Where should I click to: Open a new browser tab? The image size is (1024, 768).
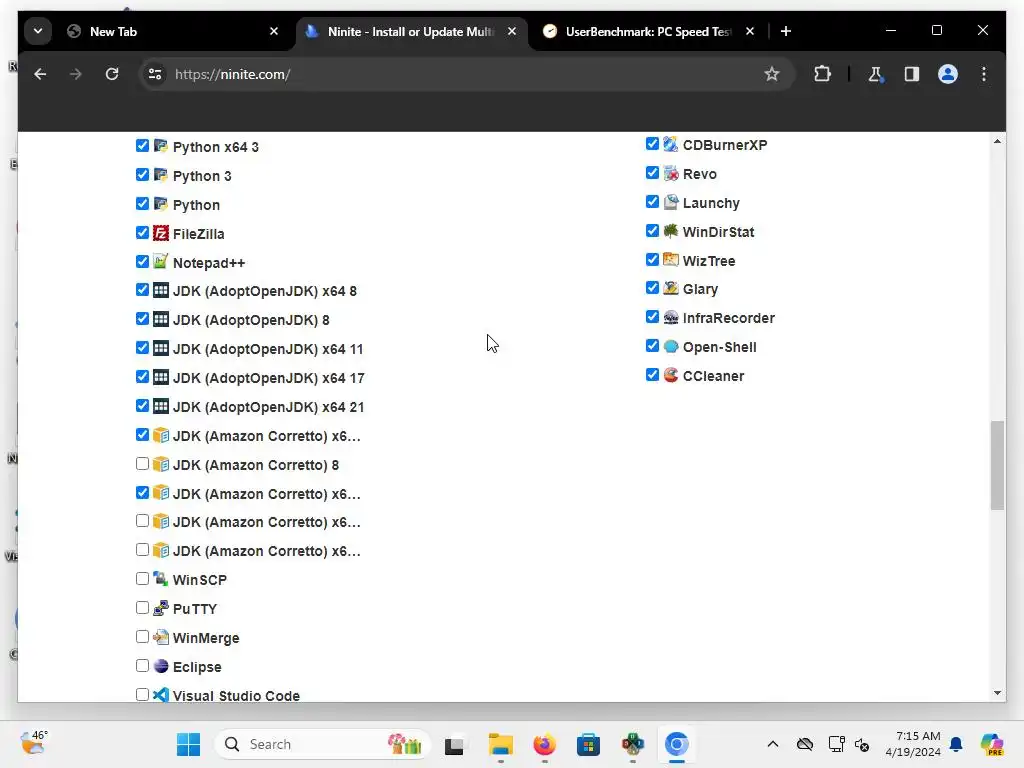[x=786, y=31]
